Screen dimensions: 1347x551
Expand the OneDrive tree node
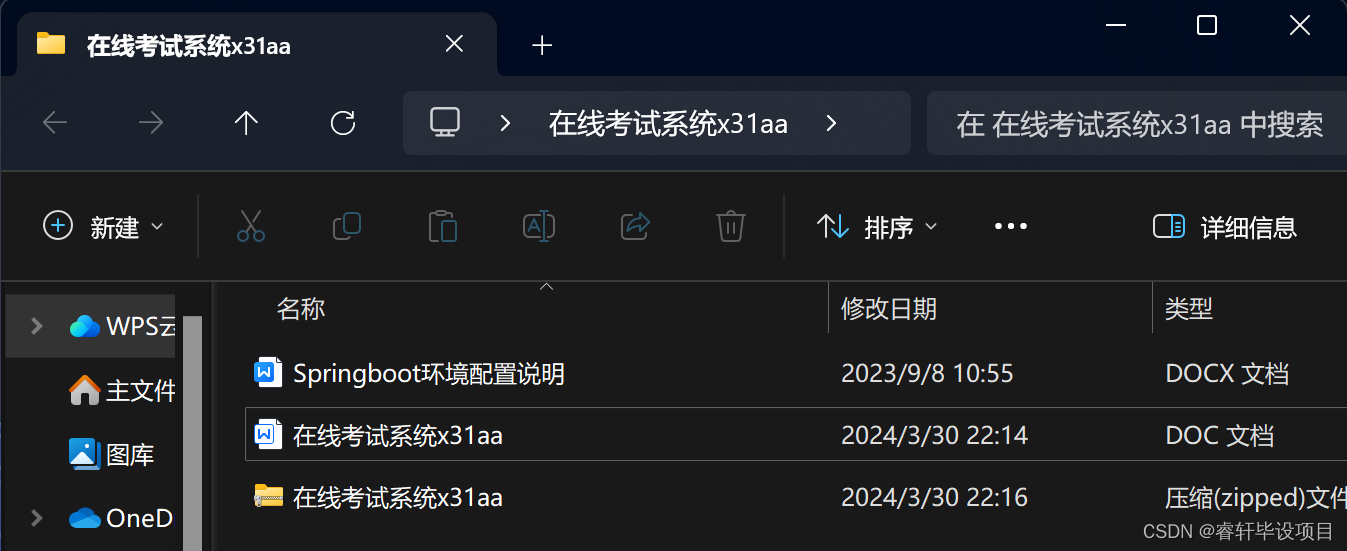click(x=37, y=518)
